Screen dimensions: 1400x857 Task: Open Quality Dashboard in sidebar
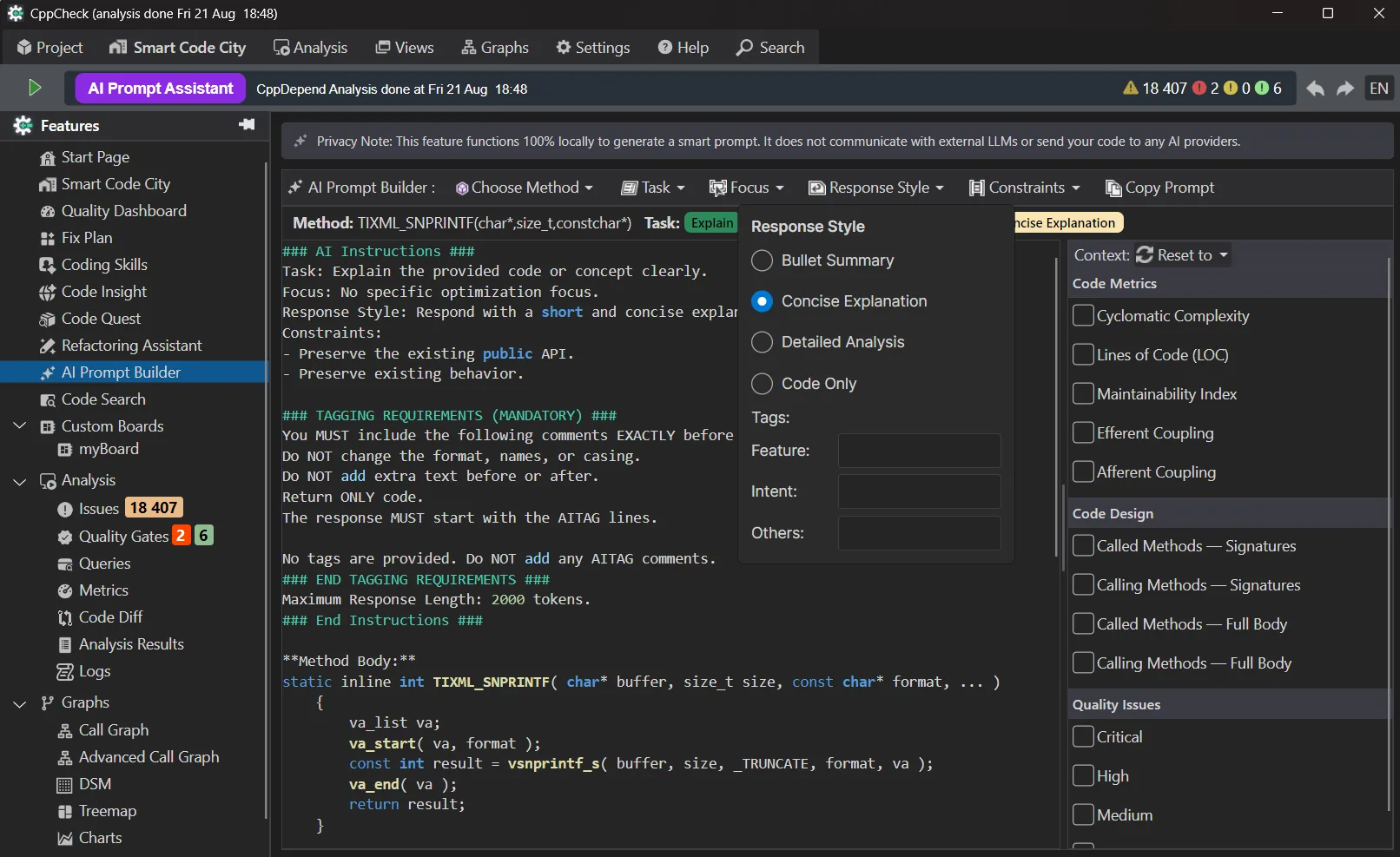click(113, 211)
